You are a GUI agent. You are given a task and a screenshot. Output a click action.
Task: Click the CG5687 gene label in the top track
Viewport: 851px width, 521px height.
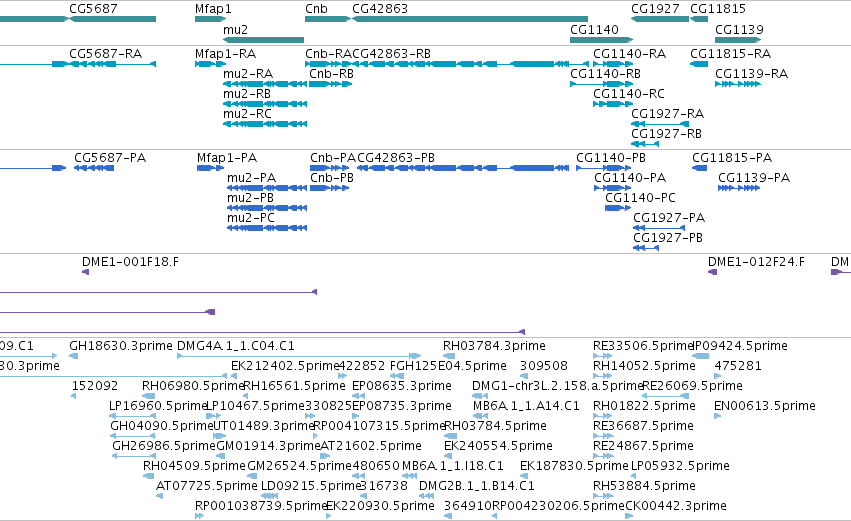(93, 9)
